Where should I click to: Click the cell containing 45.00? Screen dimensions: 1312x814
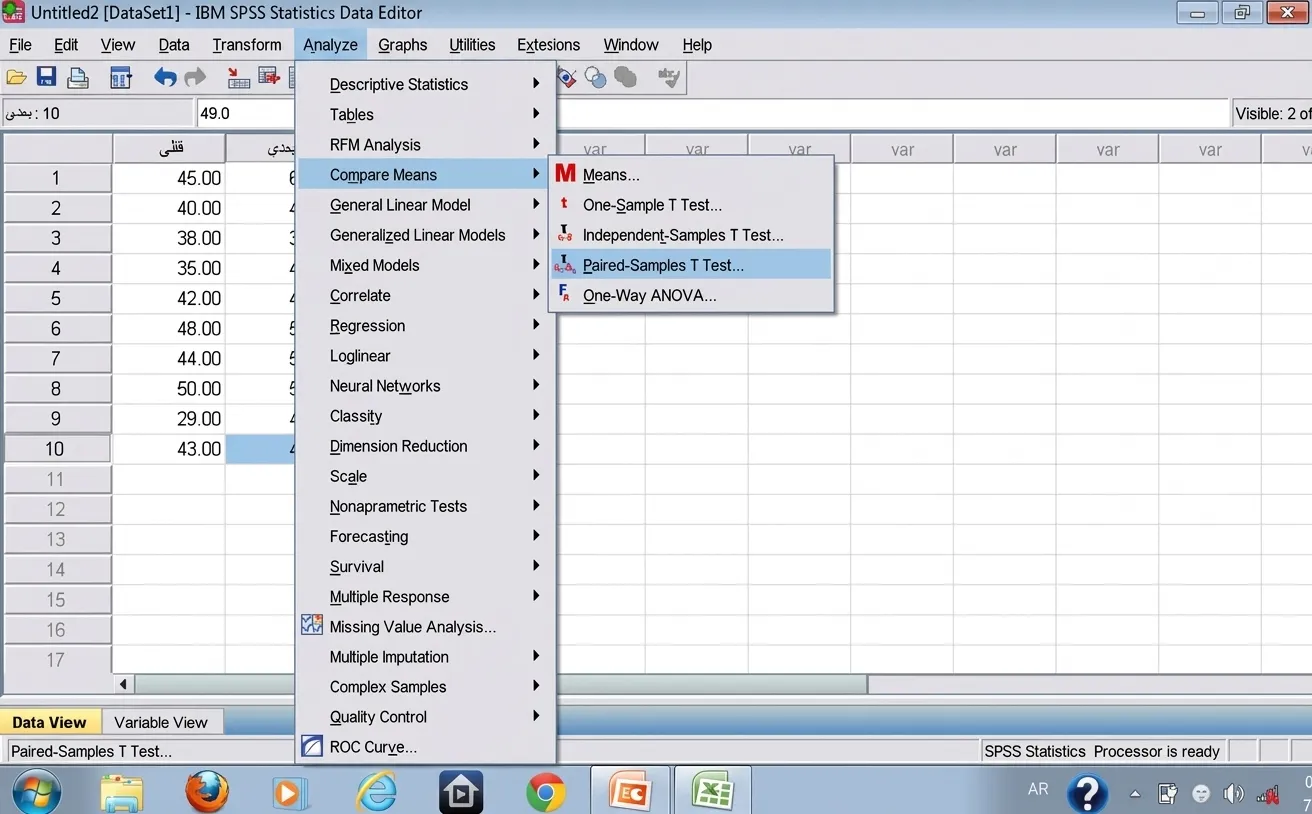[169, 178]
